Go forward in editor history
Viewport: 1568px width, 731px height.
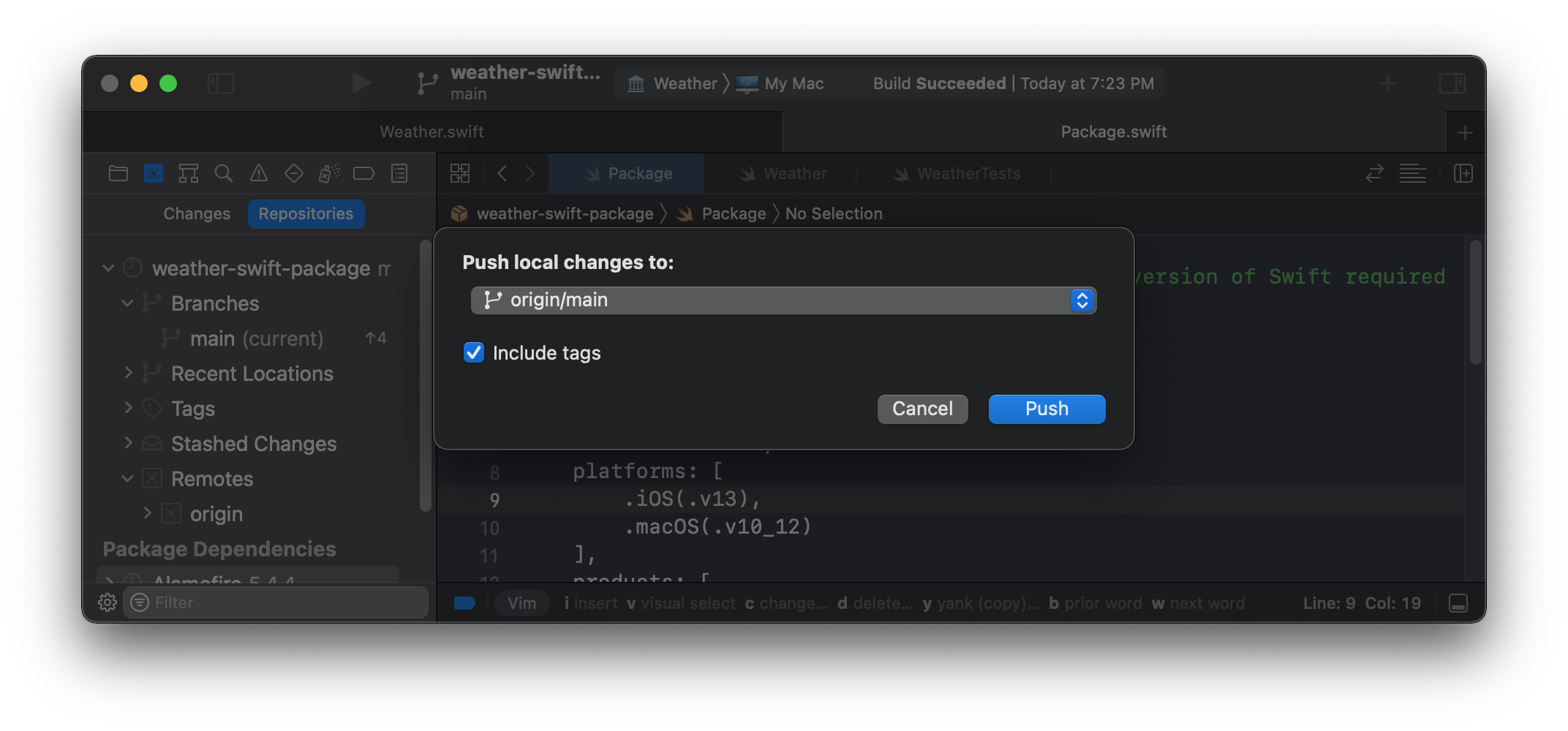coord(530,173)
